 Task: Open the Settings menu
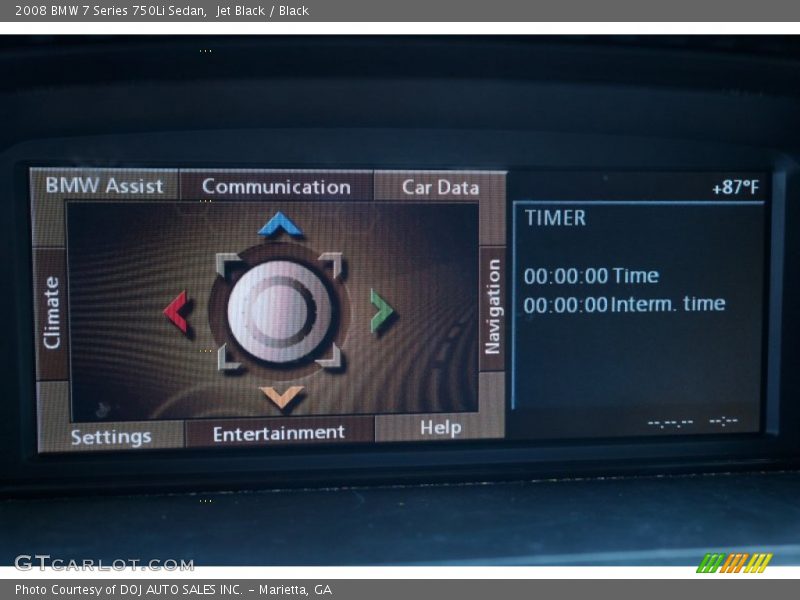[x=111, y=437]
